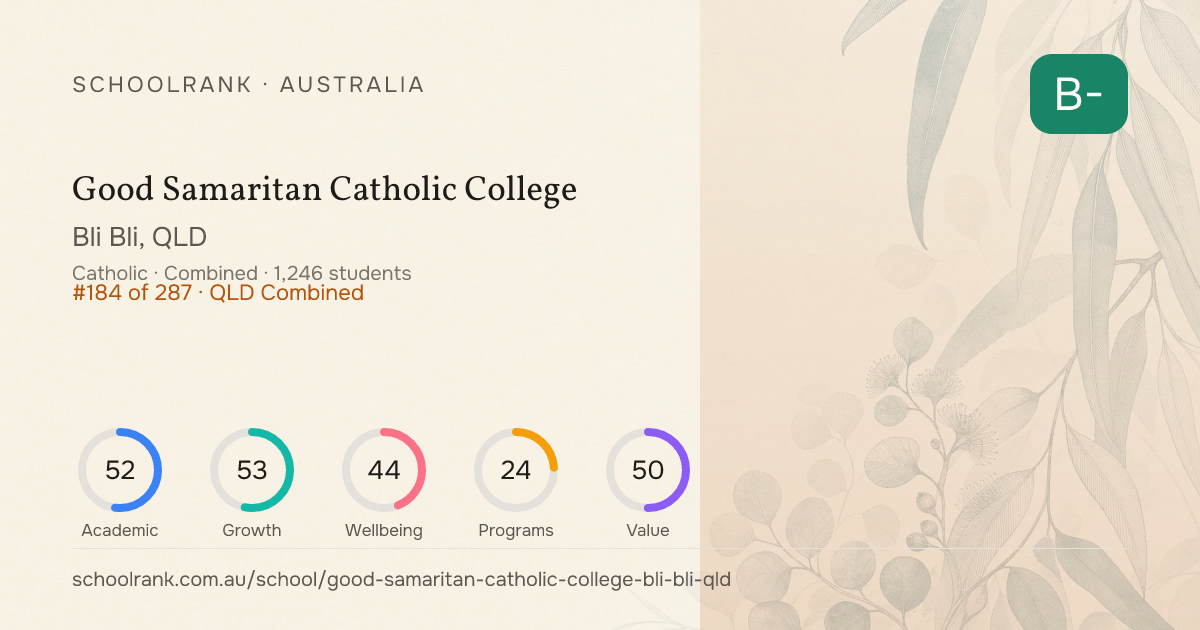Click the Bli Bli, QLD location text

tap(140, 238)
